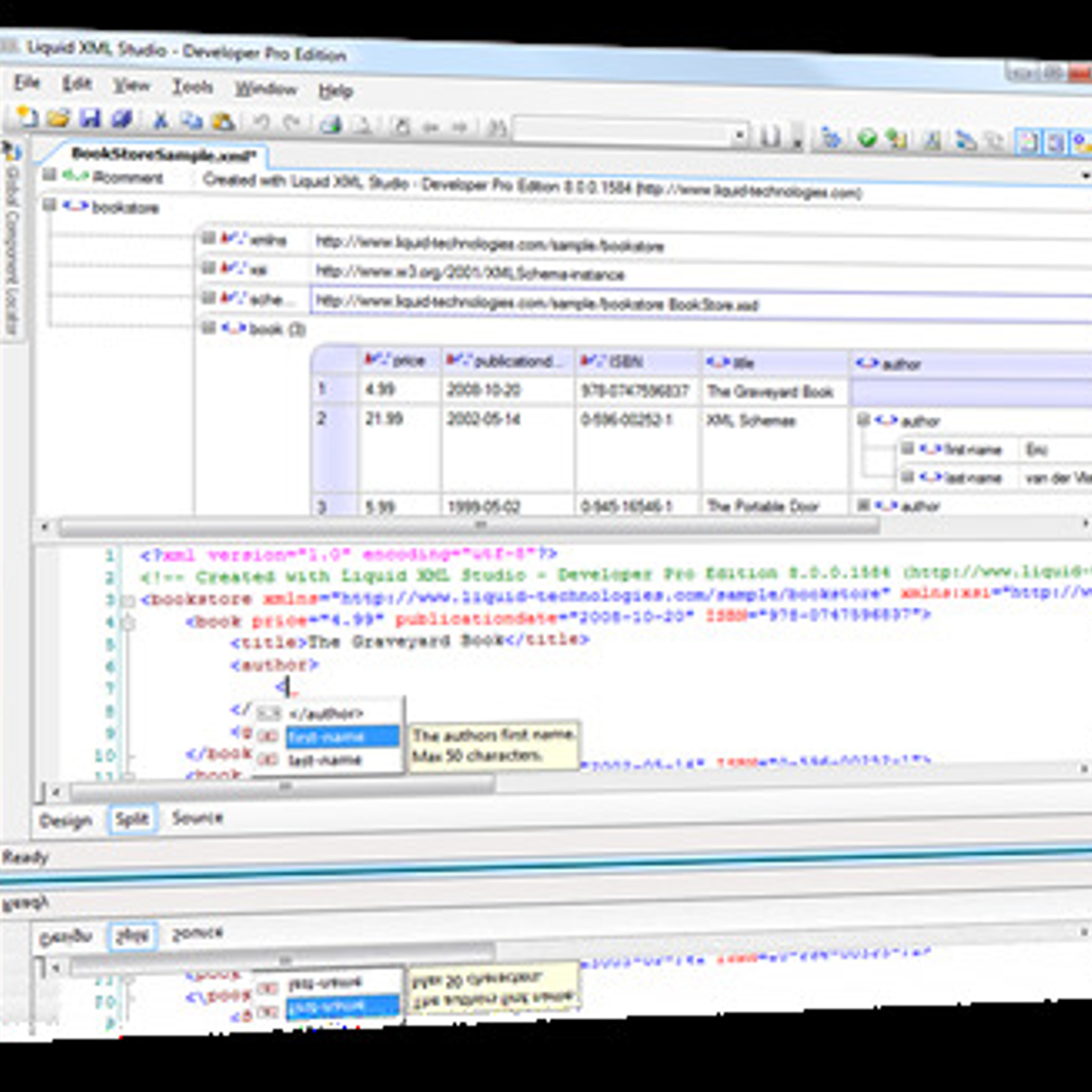The height and width of the screenshot is (1092, 1092).
Task: Click the Open folder toolbar icon
Action: point(58,117)
